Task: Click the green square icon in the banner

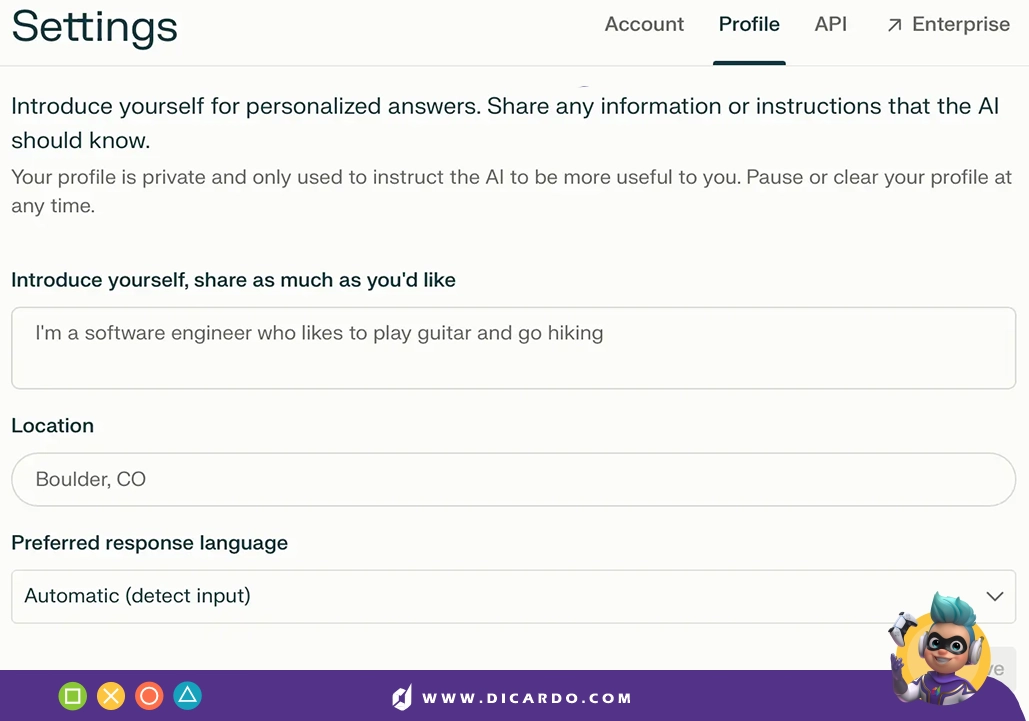Action: point(73,696)
